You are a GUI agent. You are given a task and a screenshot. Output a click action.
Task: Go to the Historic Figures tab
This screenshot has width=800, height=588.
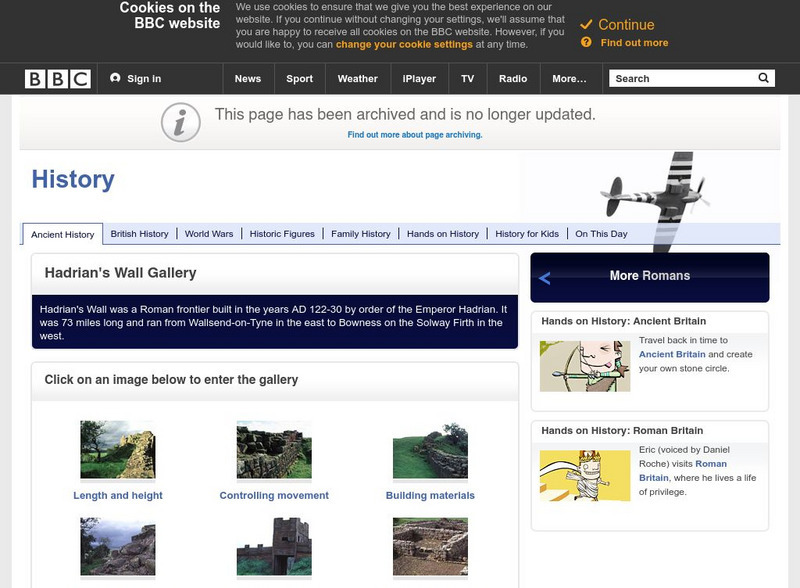(282, 234)
